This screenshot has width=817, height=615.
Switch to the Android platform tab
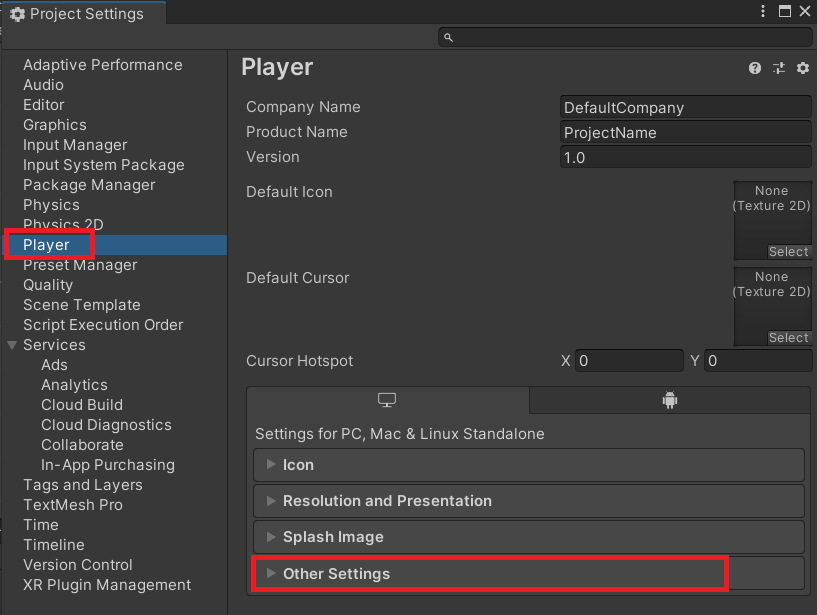[x=670, y=400]
